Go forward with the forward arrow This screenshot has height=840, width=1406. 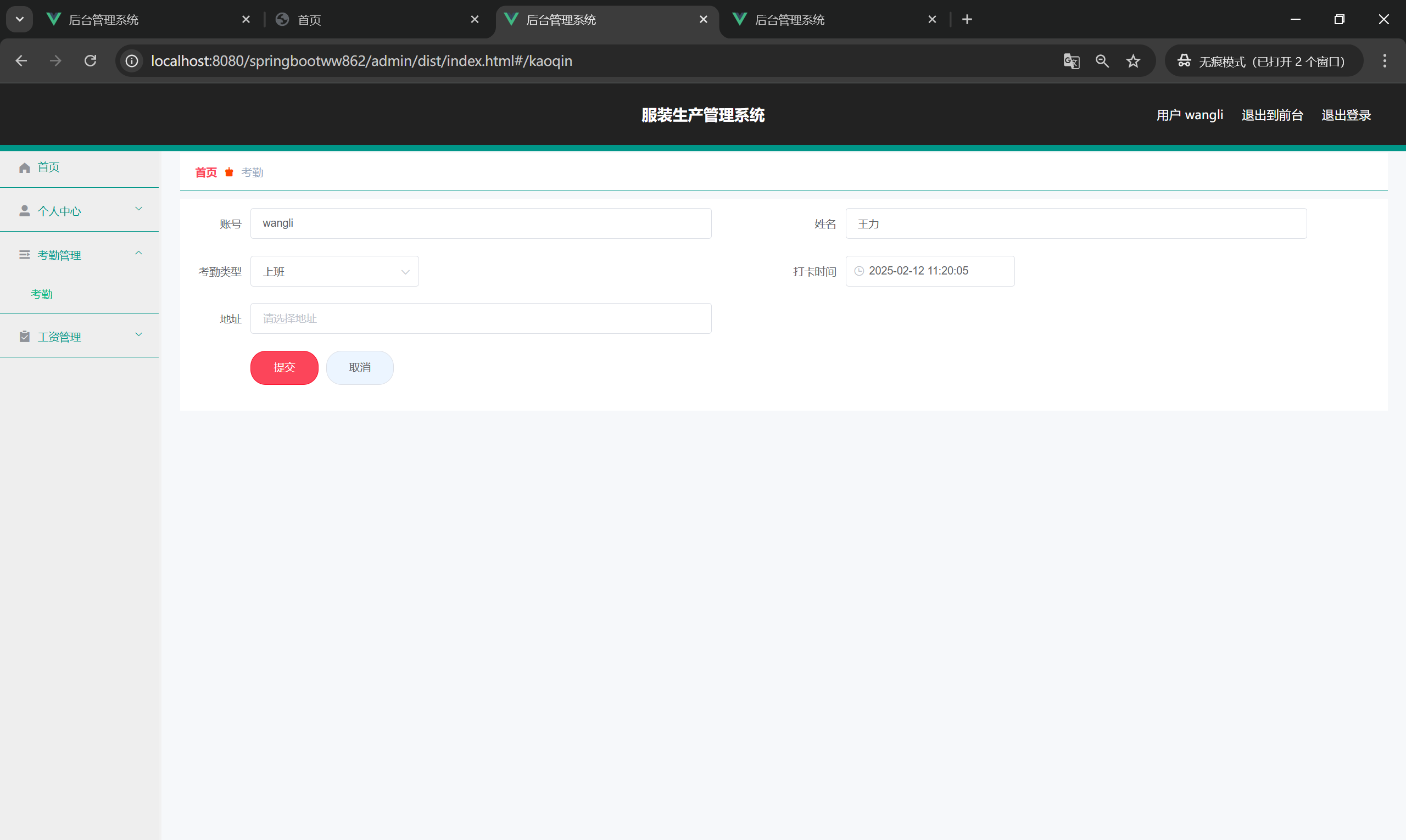55,61
